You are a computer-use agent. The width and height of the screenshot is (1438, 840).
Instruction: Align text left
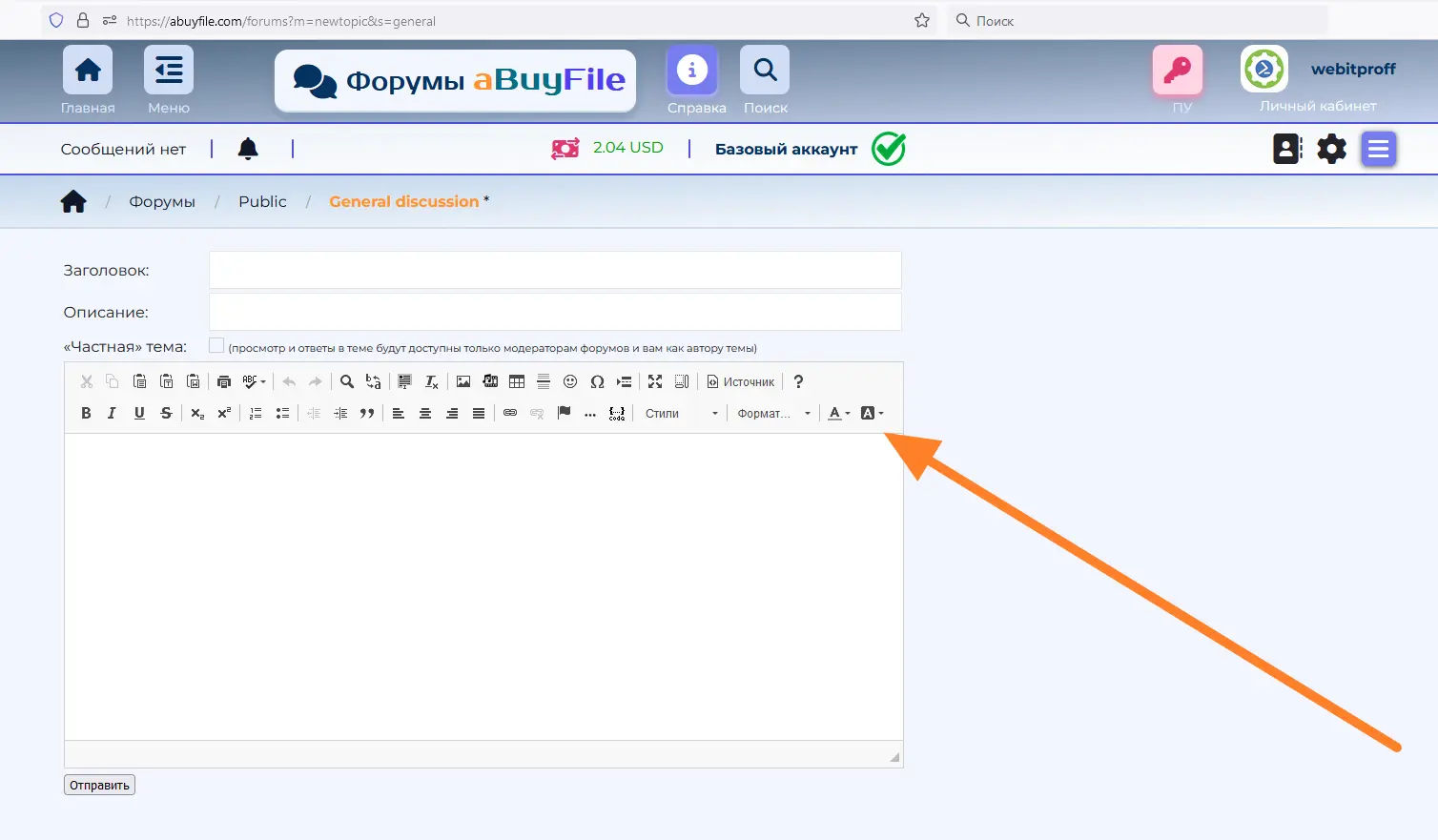pos(399,413)
